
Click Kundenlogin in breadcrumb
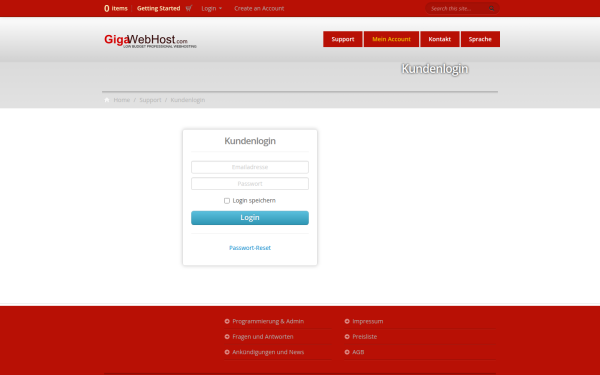pos(188,100)
